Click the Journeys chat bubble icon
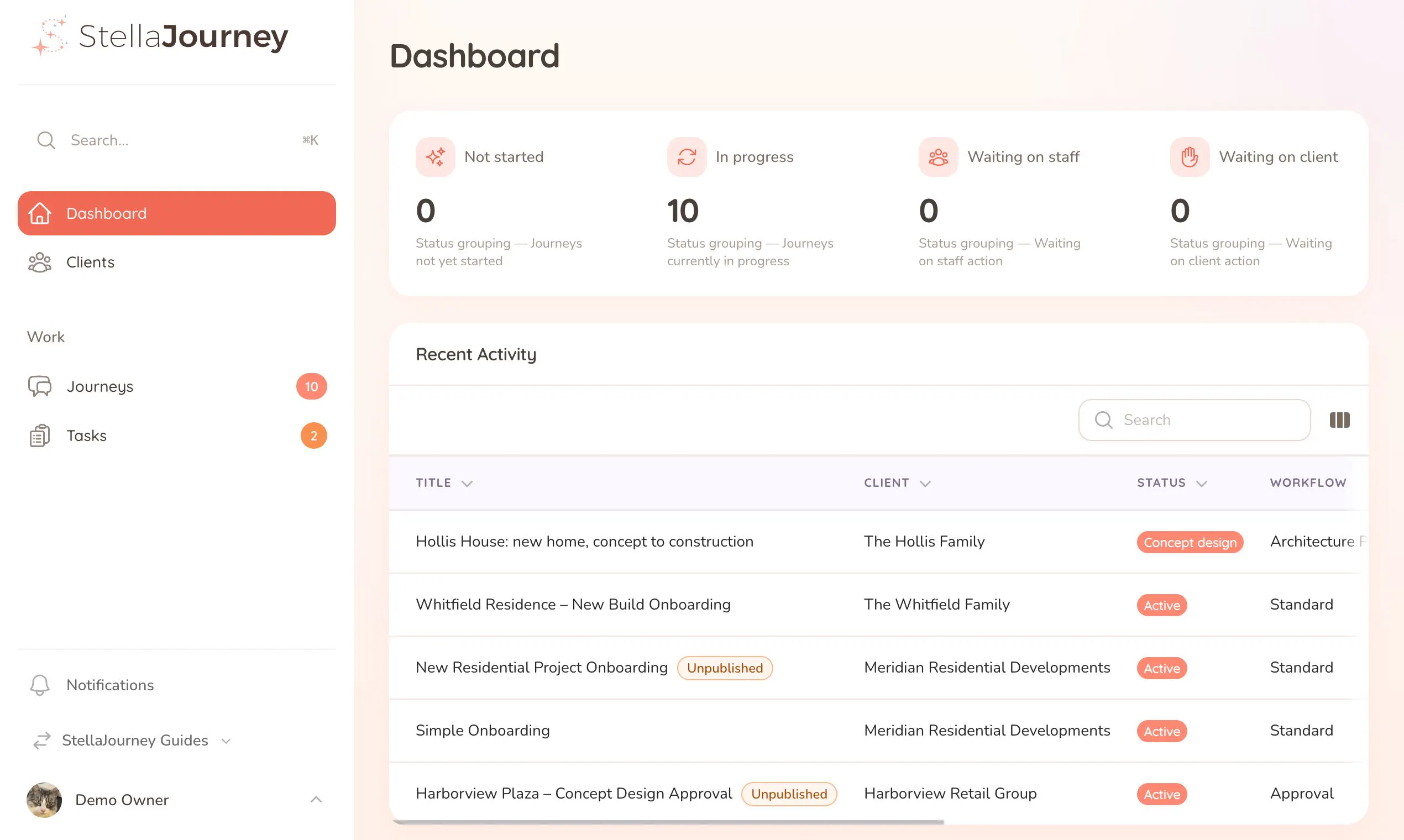This screenshot has width=1404, height=840. (40, 386)
